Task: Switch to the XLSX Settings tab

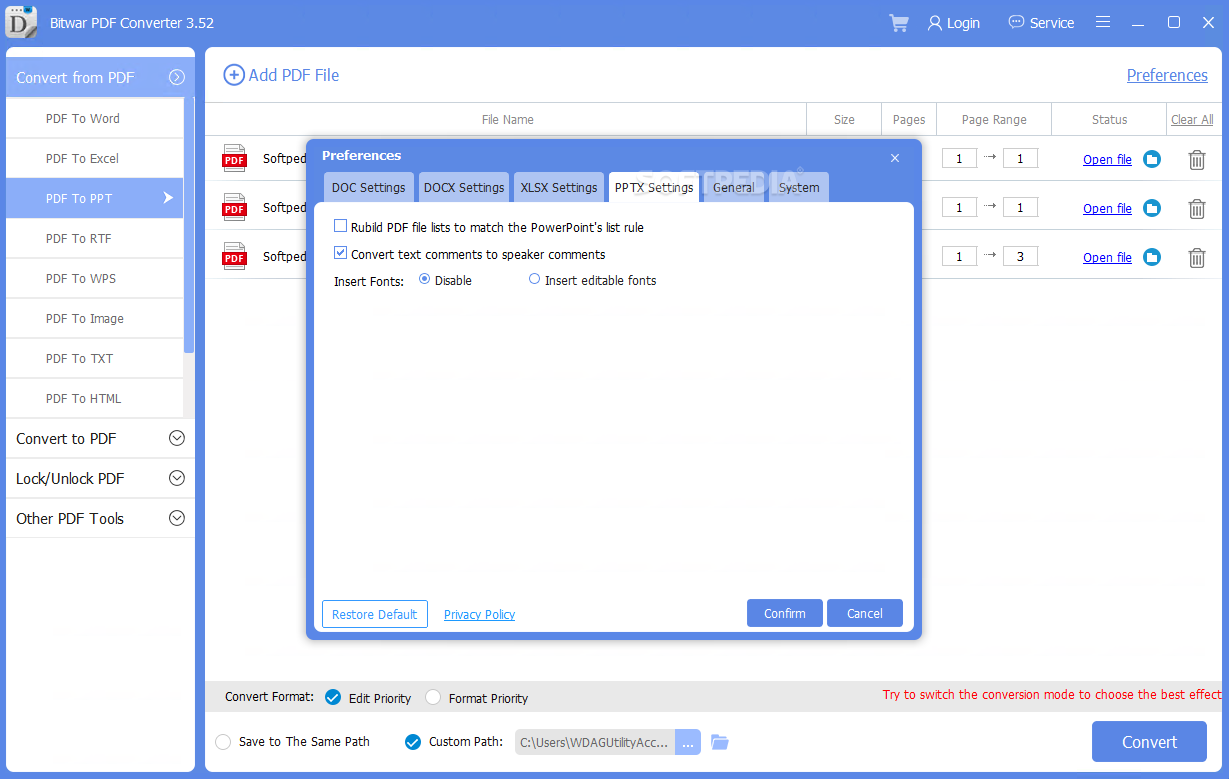Action: point(559,187)
